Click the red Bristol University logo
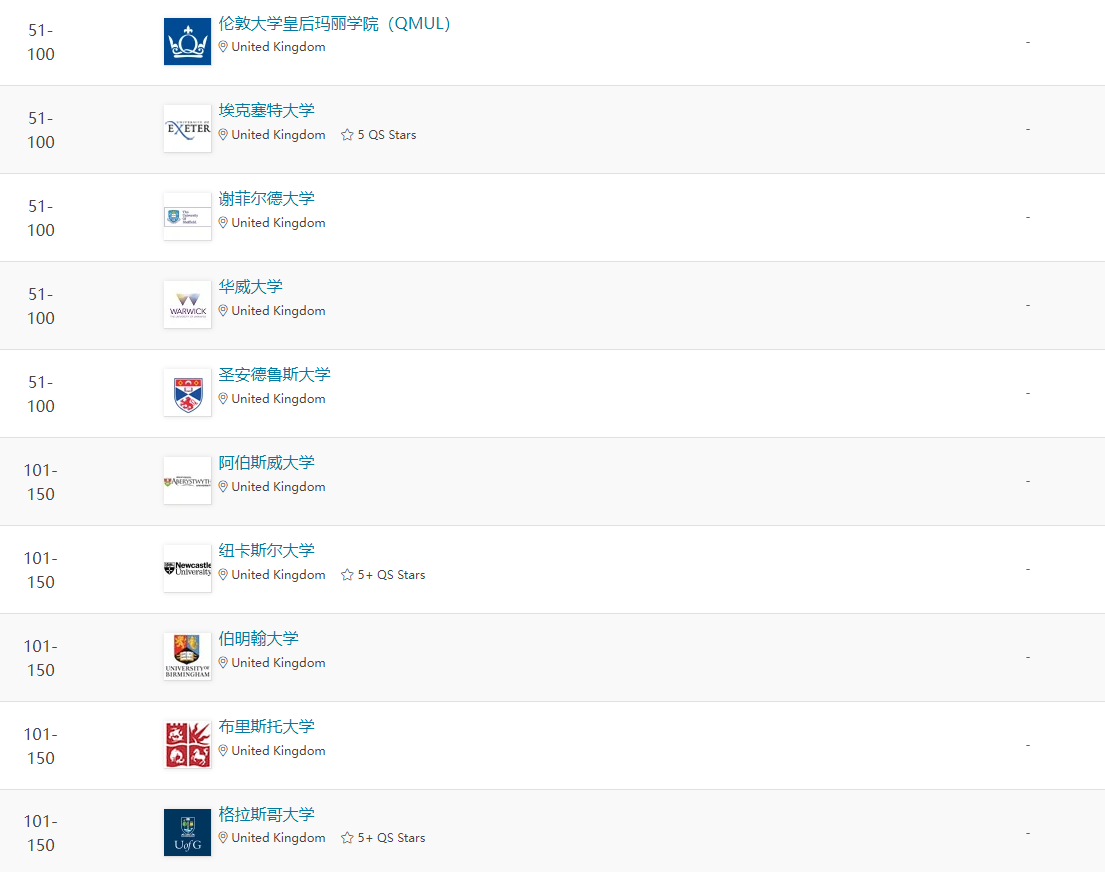The height and width of the screenshot is (872, 1105). point(187,744)
